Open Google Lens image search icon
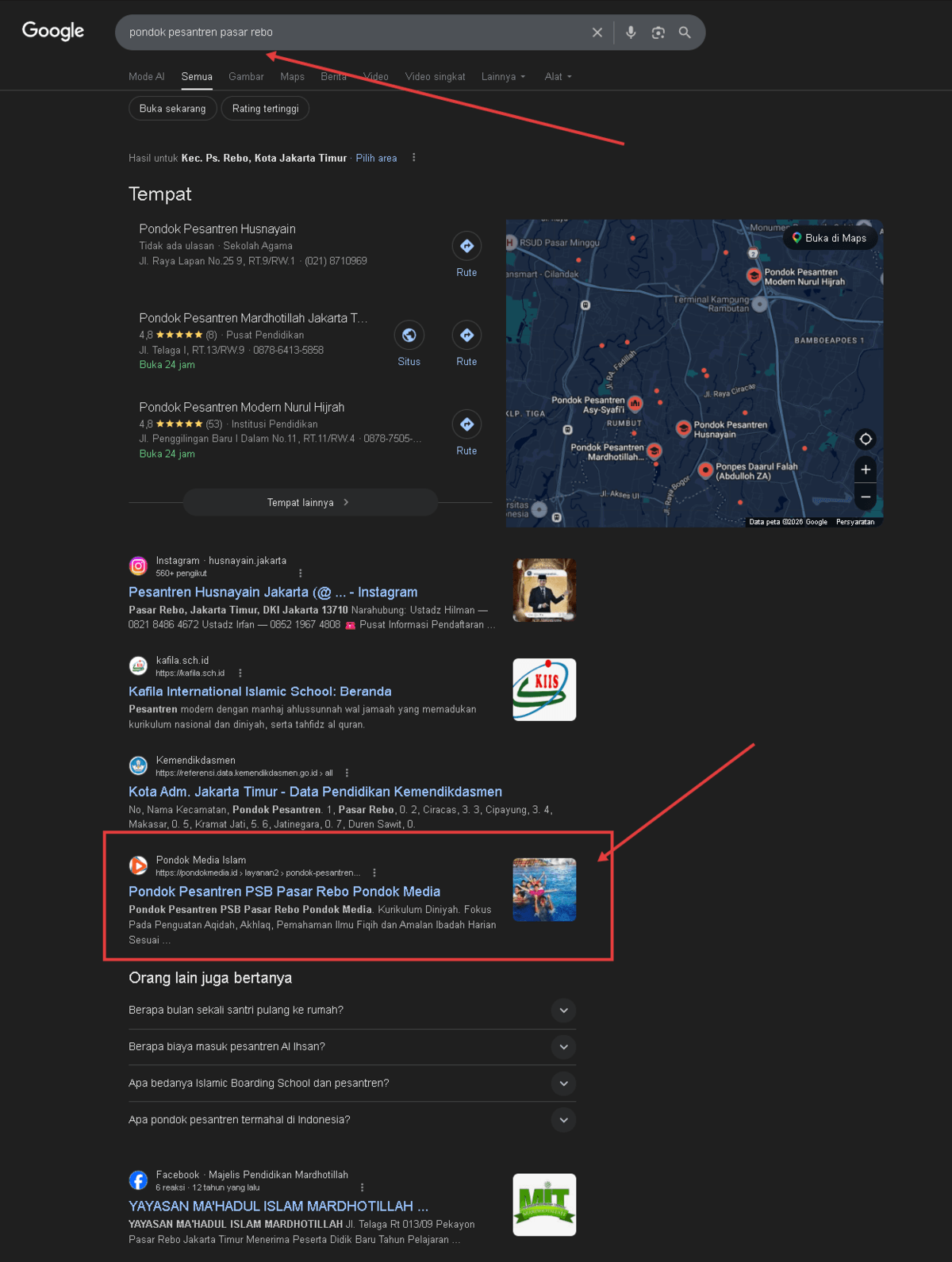The height and width of the screenshot is (1262, 952). [x=658, y=33]
